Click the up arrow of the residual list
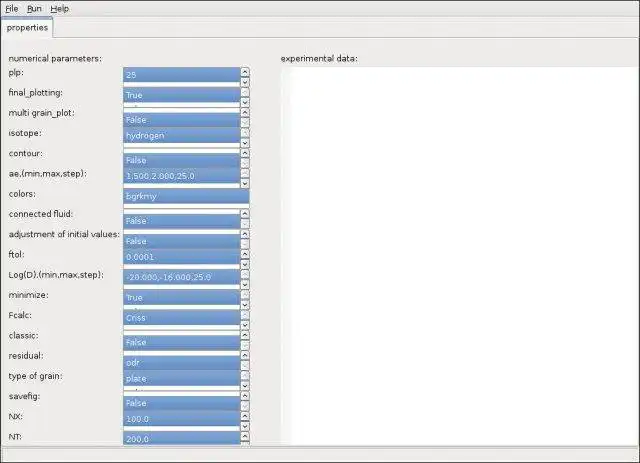This screenshot has height=463, width=640. click(245, 355)
